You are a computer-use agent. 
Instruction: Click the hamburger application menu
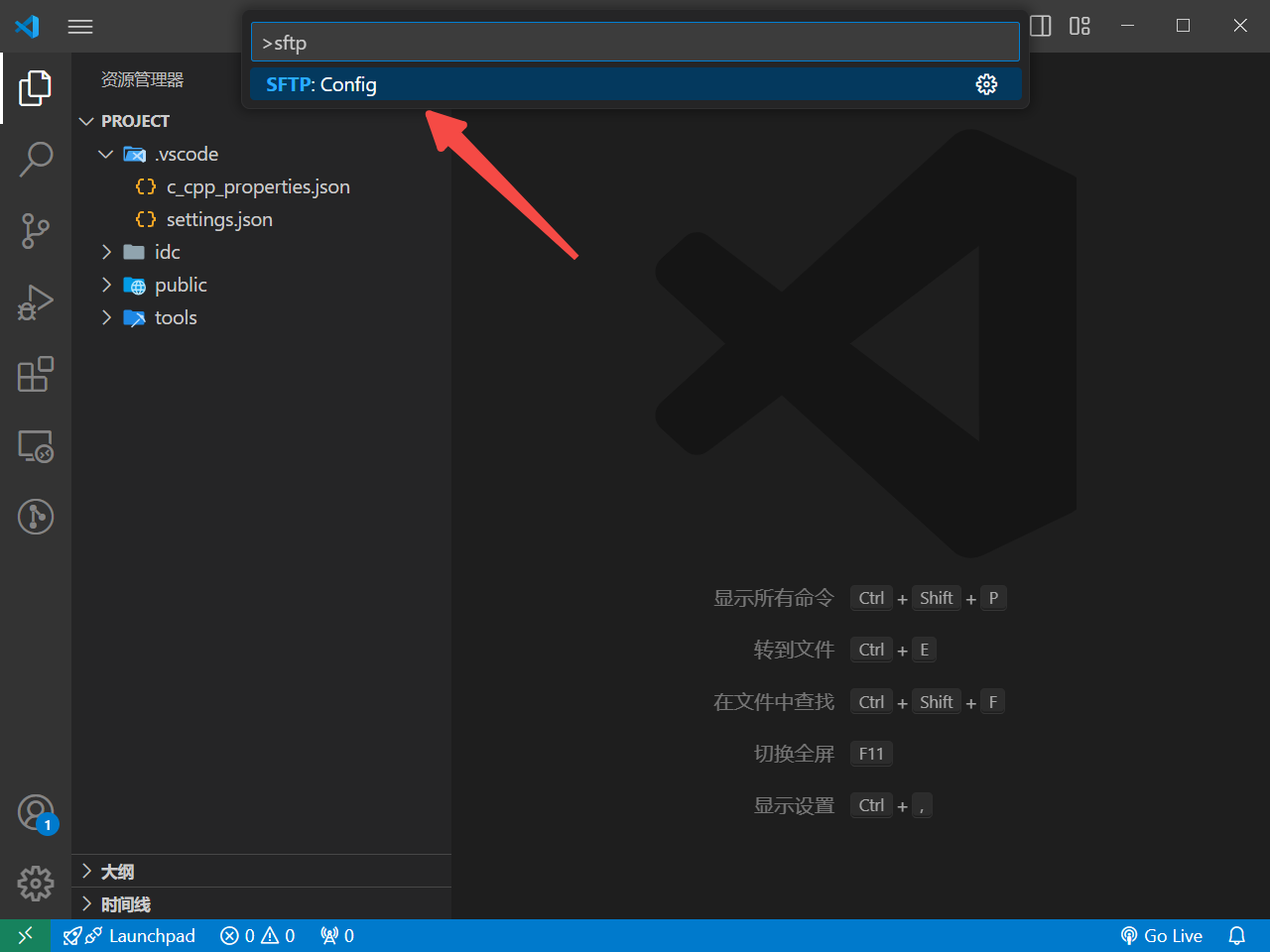tap(80, 27)
